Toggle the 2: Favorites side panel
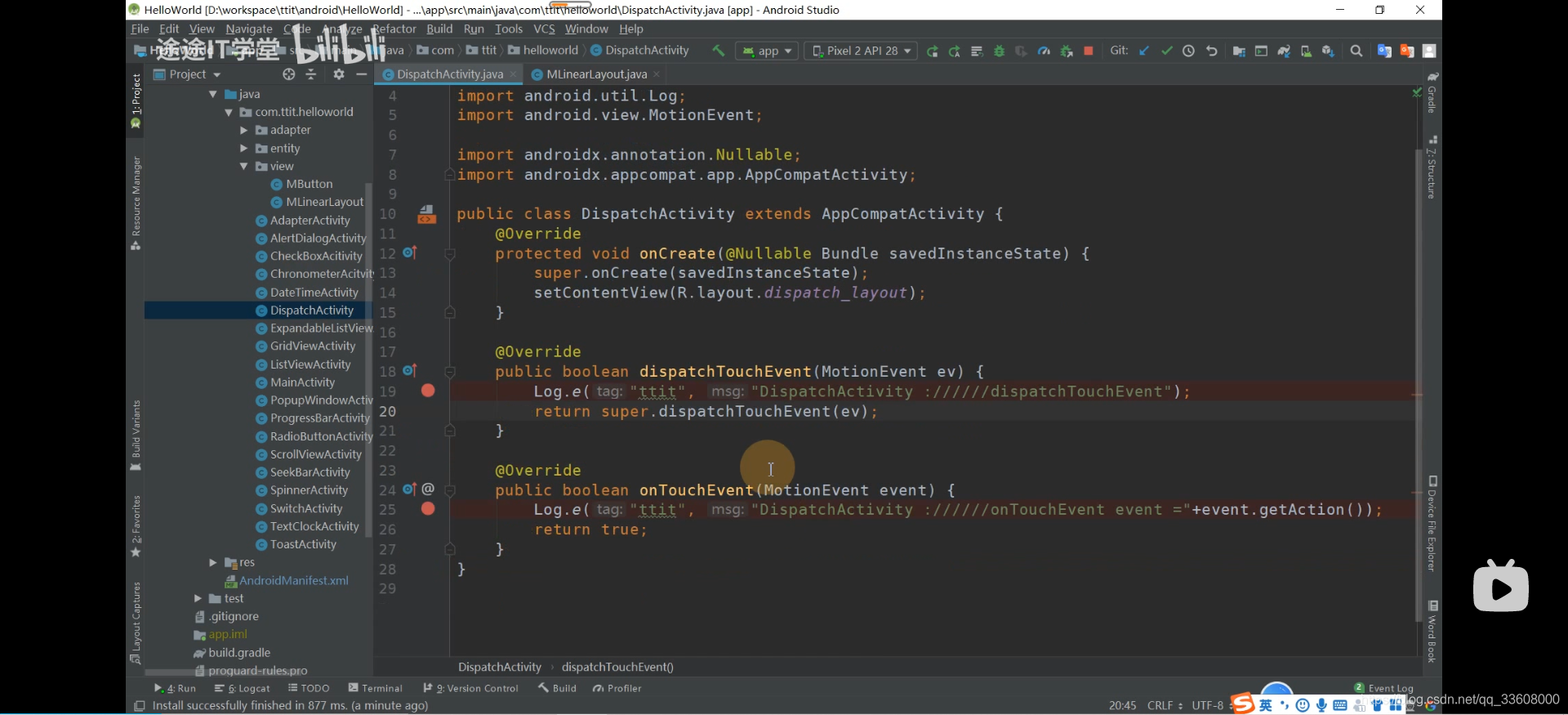 pyautogui.click(x=136, y=526)
